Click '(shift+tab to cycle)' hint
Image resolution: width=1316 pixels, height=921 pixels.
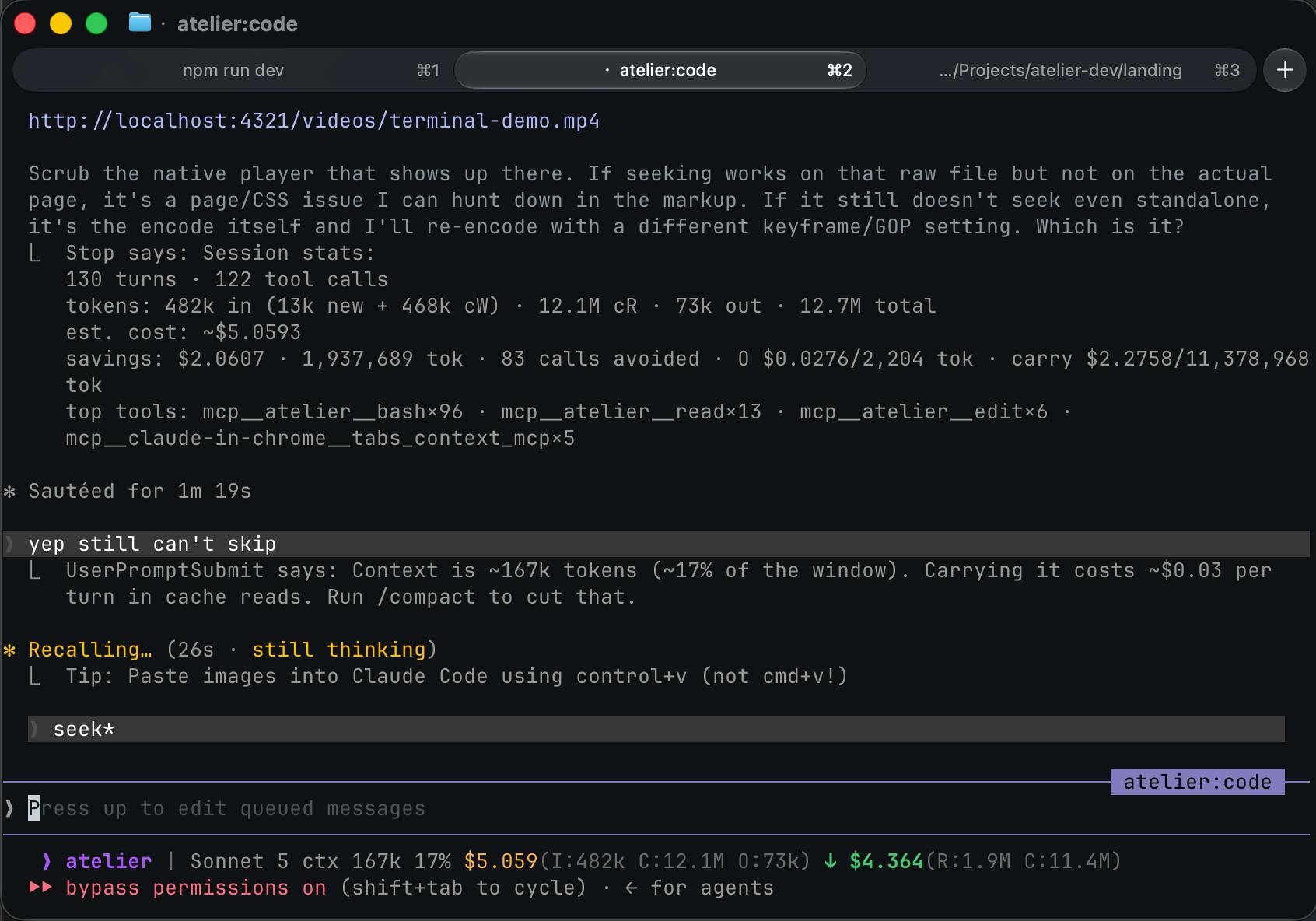point(464,888)
